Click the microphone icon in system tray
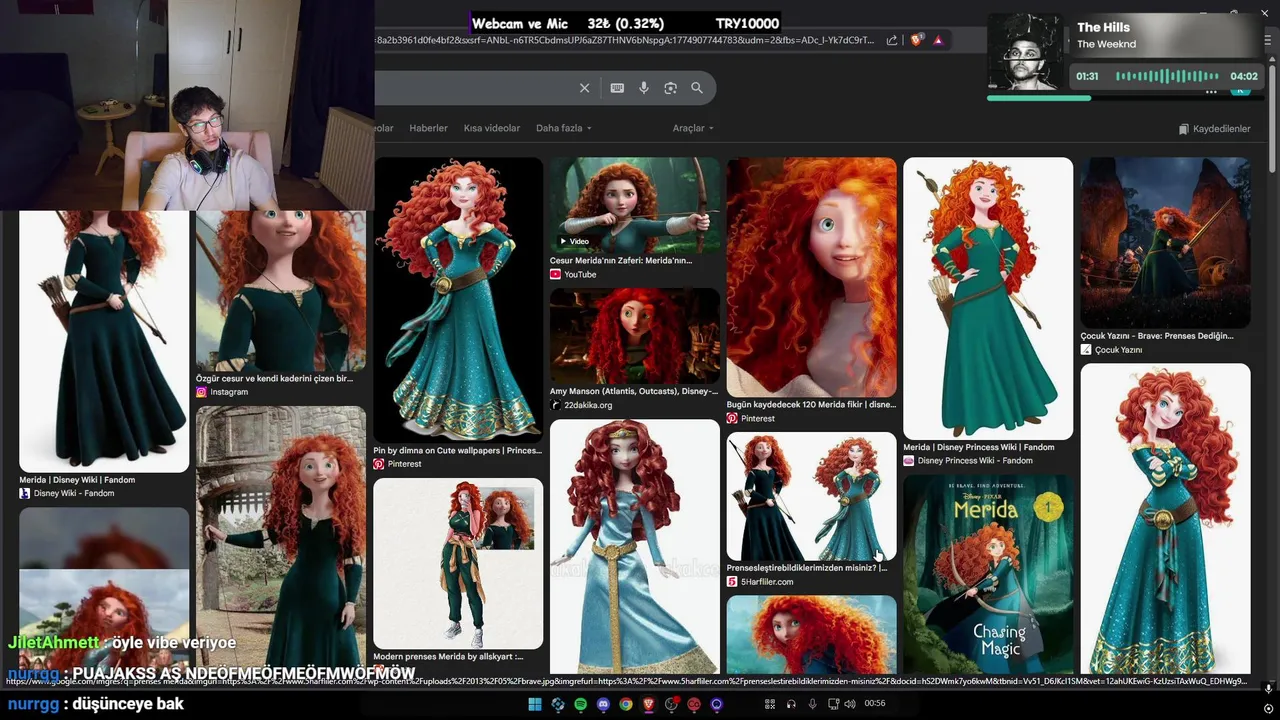Image resolution: width=1280 pixels, height=720 pixels. pos(812,704)
